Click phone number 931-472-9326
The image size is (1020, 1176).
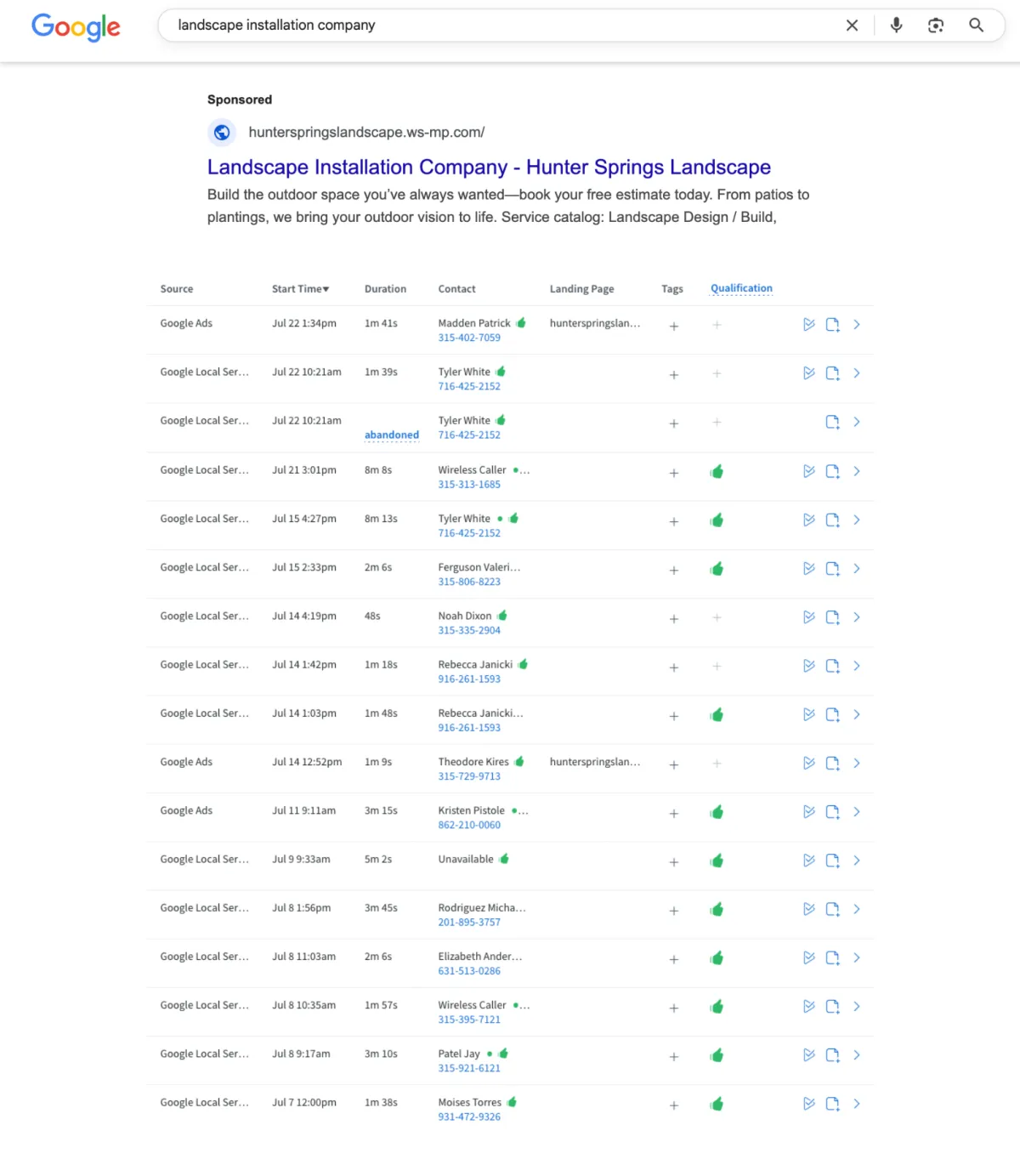[x=469, y=1117]
